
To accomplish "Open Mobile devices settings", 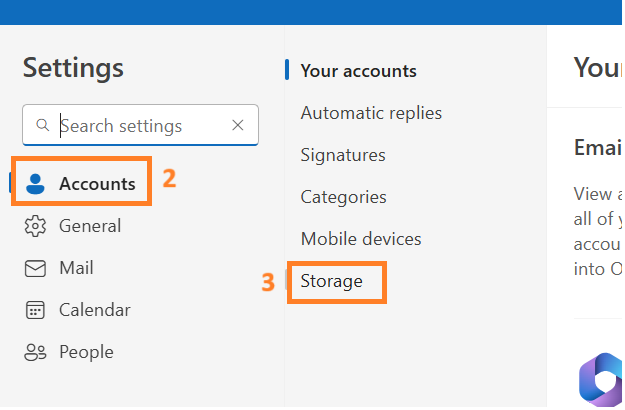I will (x=361, y=239).
